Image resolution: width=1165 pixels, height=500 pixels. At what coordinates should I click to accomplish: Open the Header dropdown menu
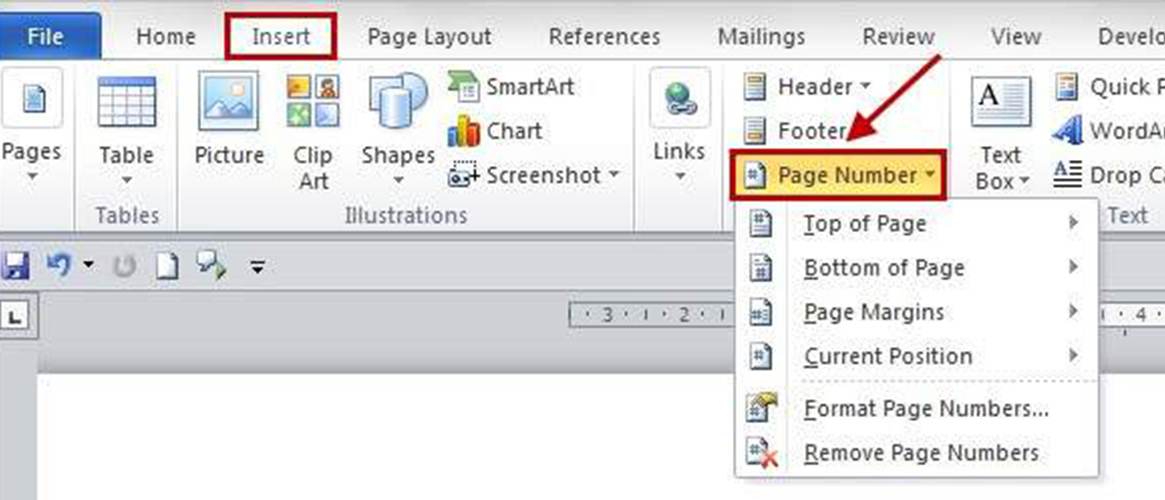808,87
